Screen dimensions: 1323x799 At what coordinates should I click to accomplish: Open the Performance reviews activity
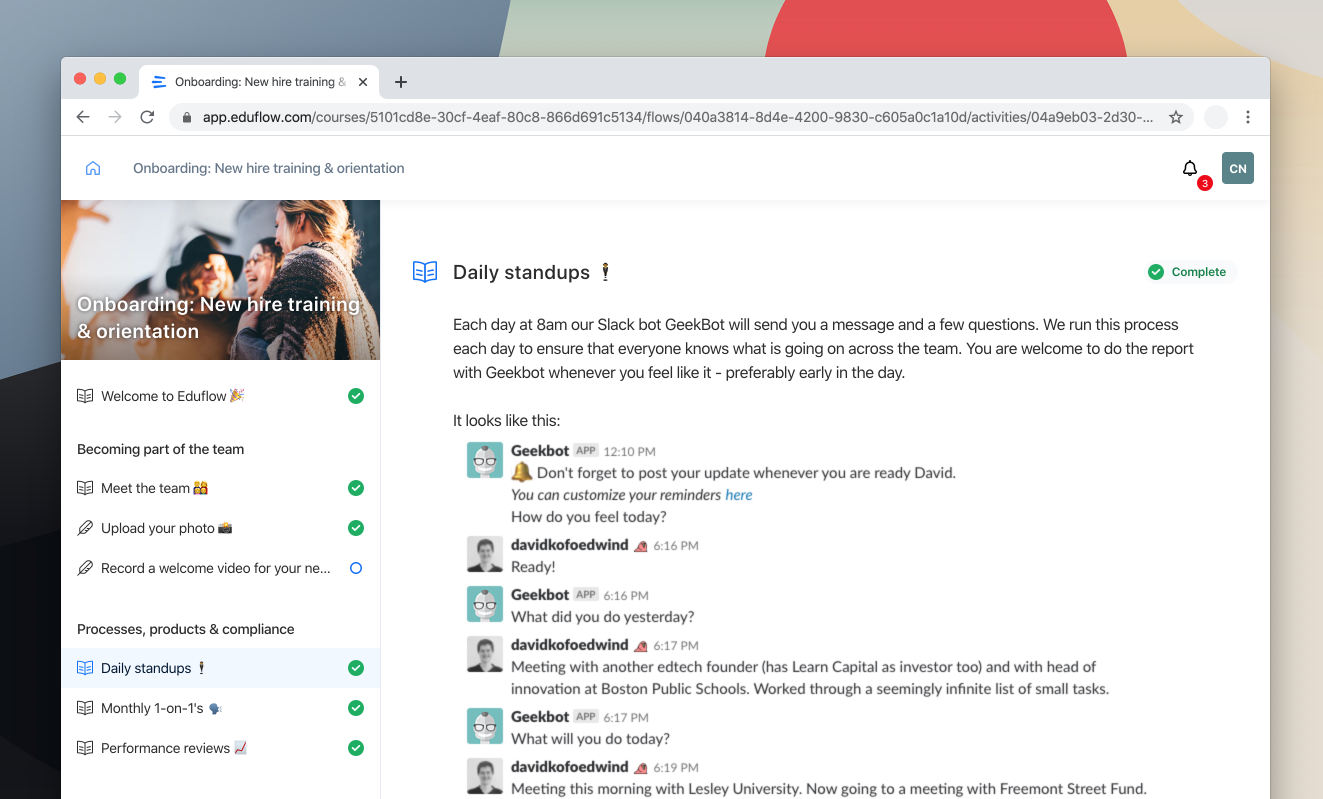pyautogui.click(x=220, y=748)
